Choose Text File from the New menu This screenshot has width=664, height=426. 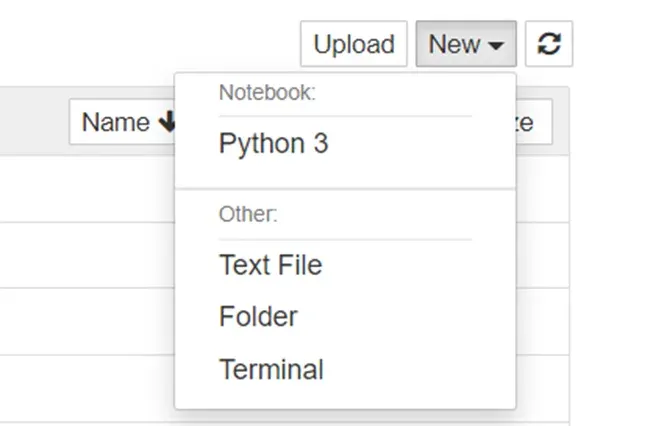tap(270, 265)
